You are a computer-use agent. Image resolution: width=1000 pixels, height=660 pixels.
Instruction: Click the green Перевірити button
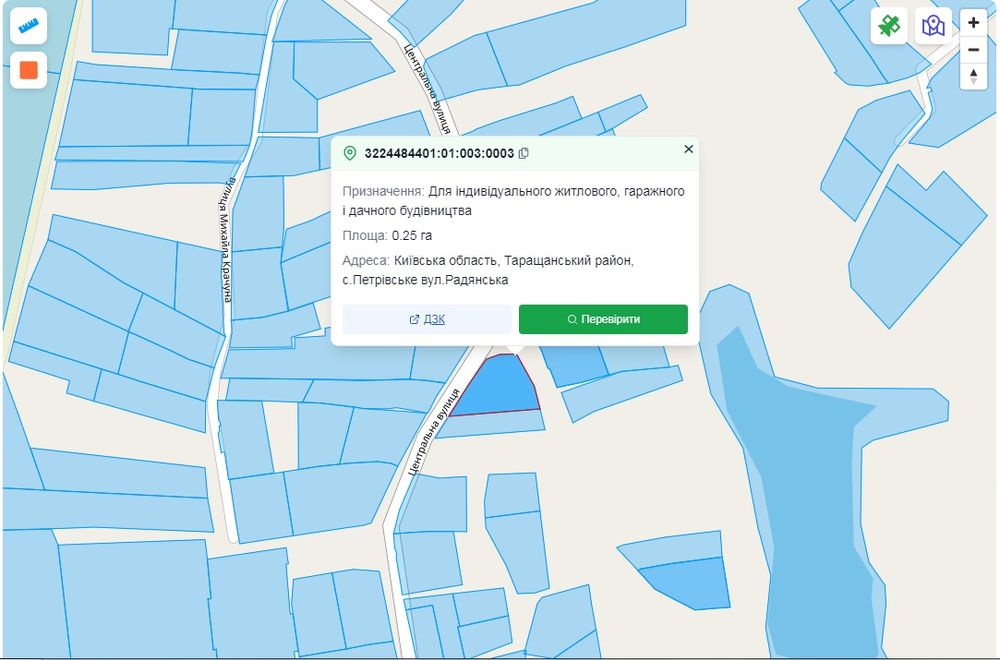click(603, 319)
